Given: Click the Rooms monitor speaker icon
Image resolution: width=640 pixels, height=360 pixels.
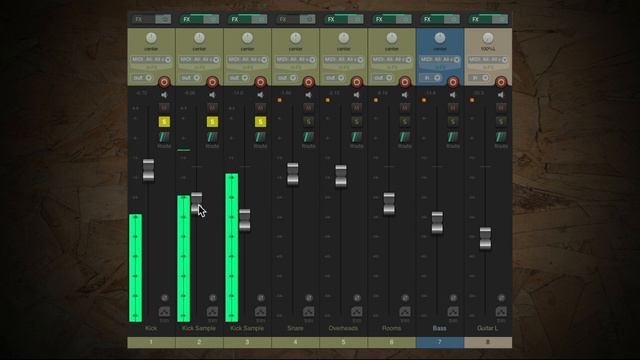Looking at the screenshot, I should (405, 95).
